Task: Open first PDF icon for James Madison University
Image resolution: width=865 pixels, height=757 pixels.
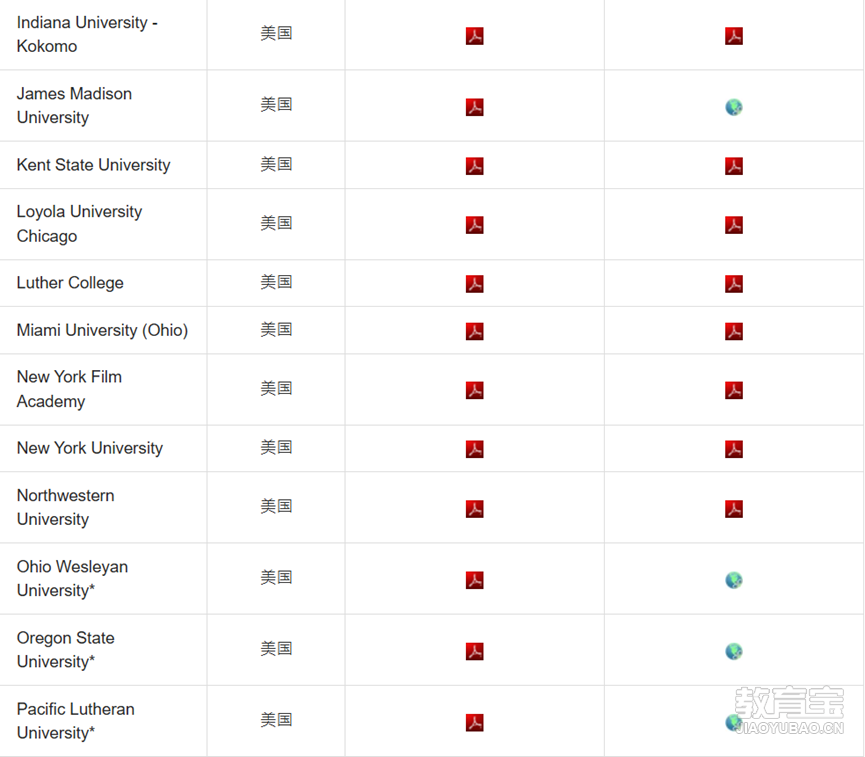Action: pyautogui.click(x=475, y=107)
